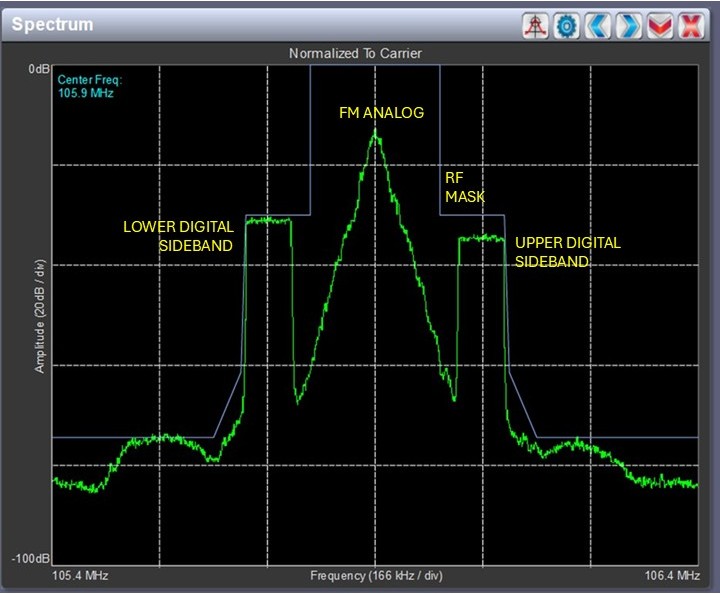The width and height of the screenshot is (720, 594).
Task: Click the Amplitude (20dB / div) axis title
Action: [x=40, y=315]
